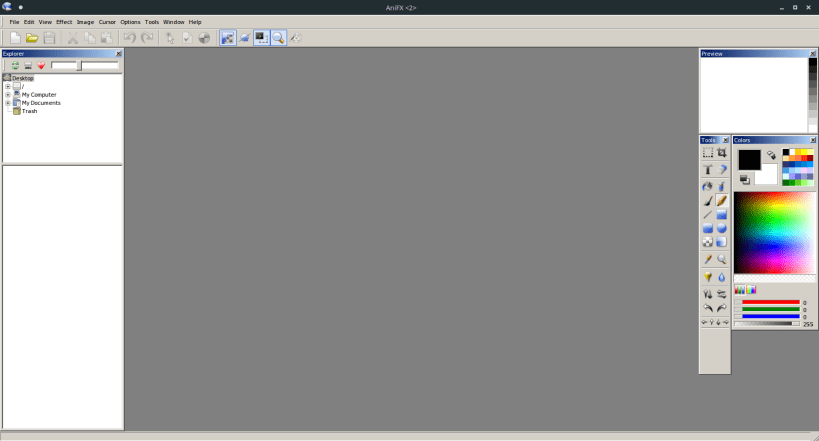
Task: Toggle the magnifier zoom toolbar button
Action: click(278, 38)
